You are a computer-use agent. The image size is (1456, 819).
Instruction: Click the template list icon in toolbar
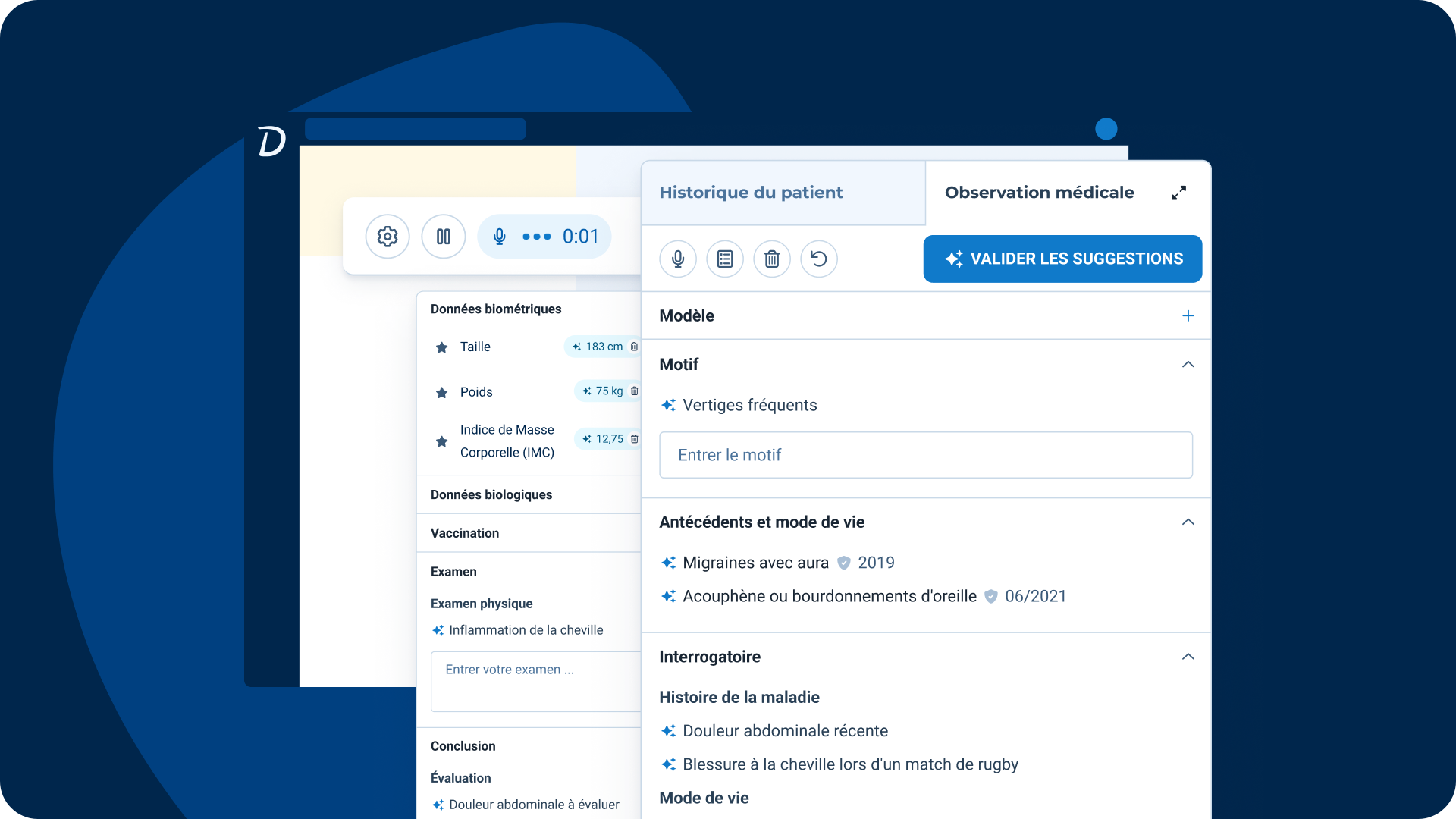coord(725,259)
